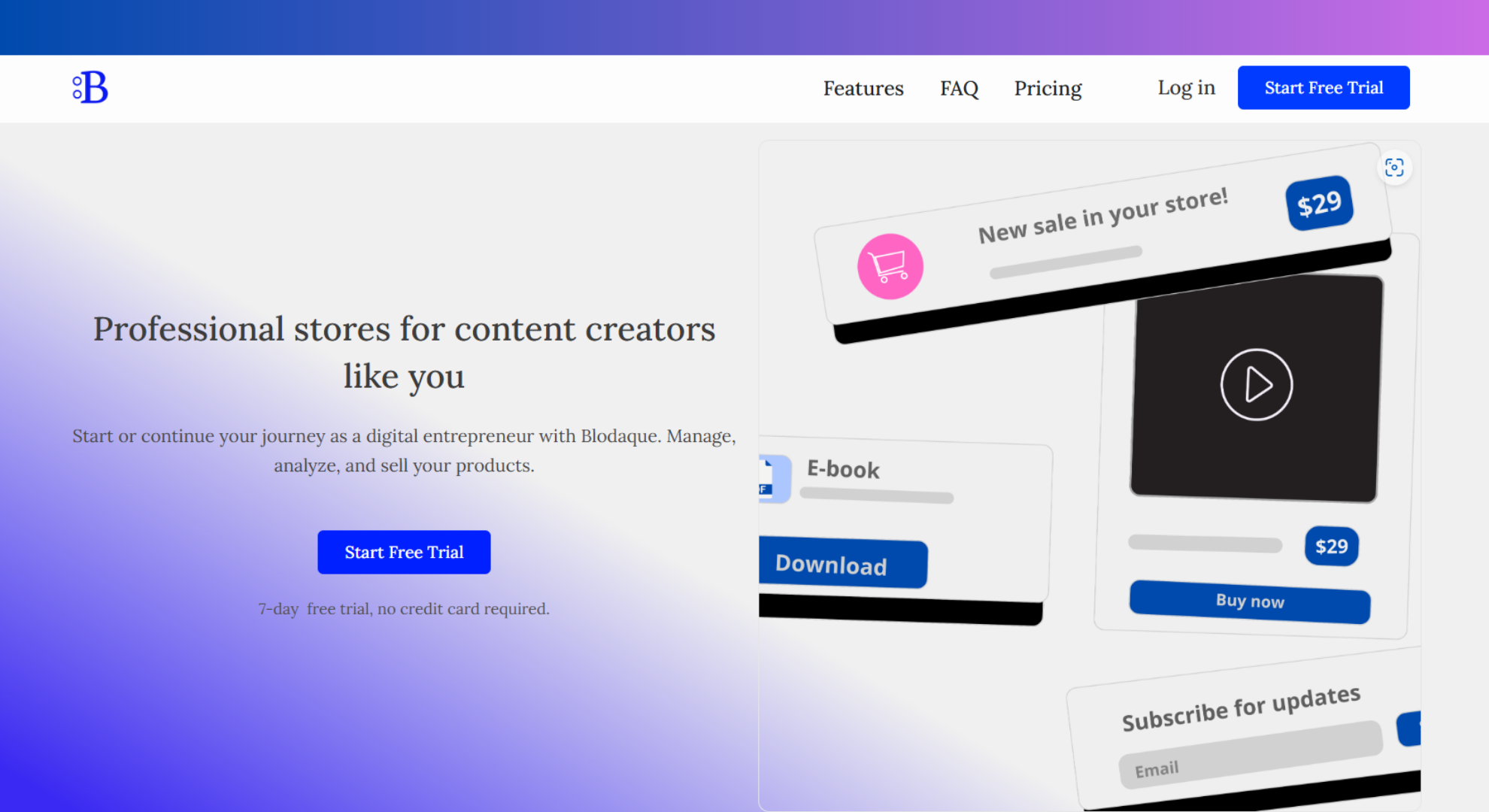The width and height of the screenshot is (1489, 812).
Task: Click '7-day free trial, no credit card required'
Action: tap(404, 608)
